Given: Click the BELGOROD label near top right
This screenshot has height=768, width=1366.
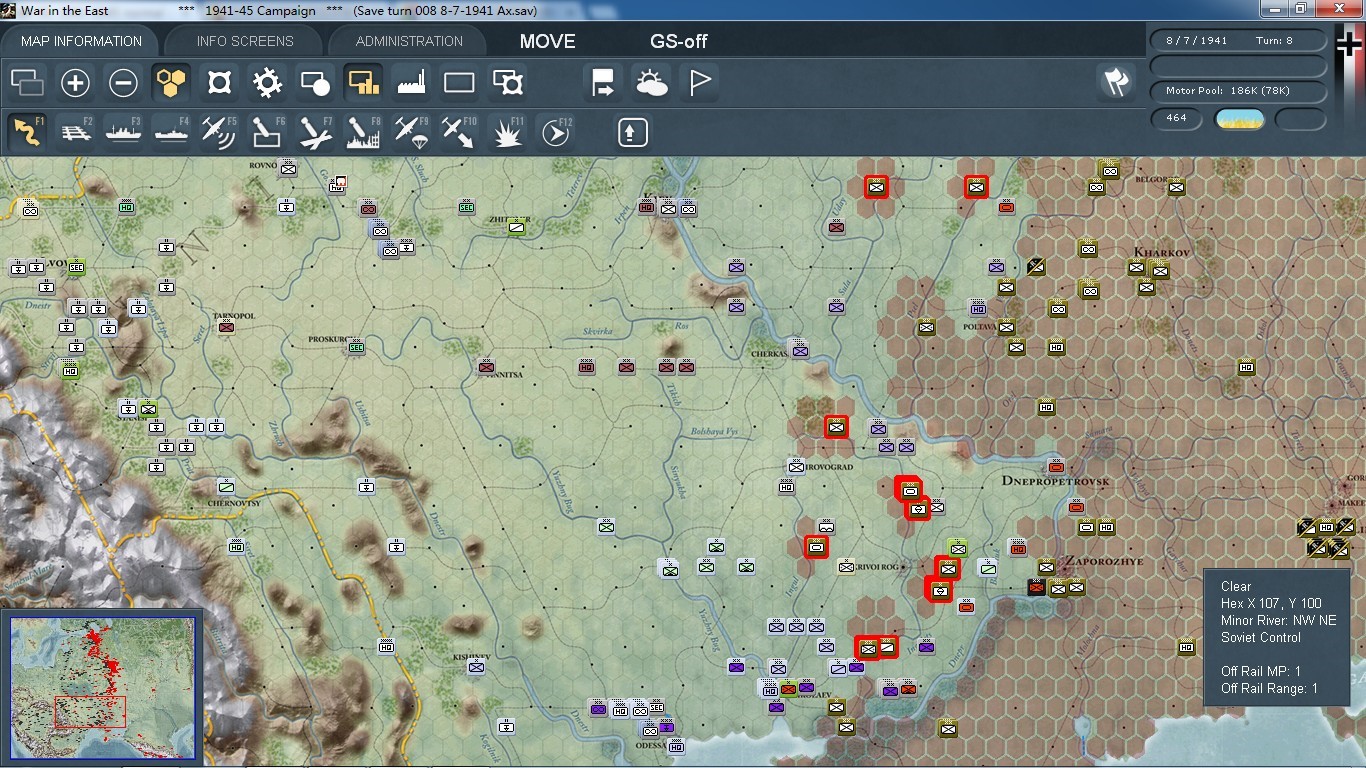Looking at the screenshot, I should click(1153, 179).
